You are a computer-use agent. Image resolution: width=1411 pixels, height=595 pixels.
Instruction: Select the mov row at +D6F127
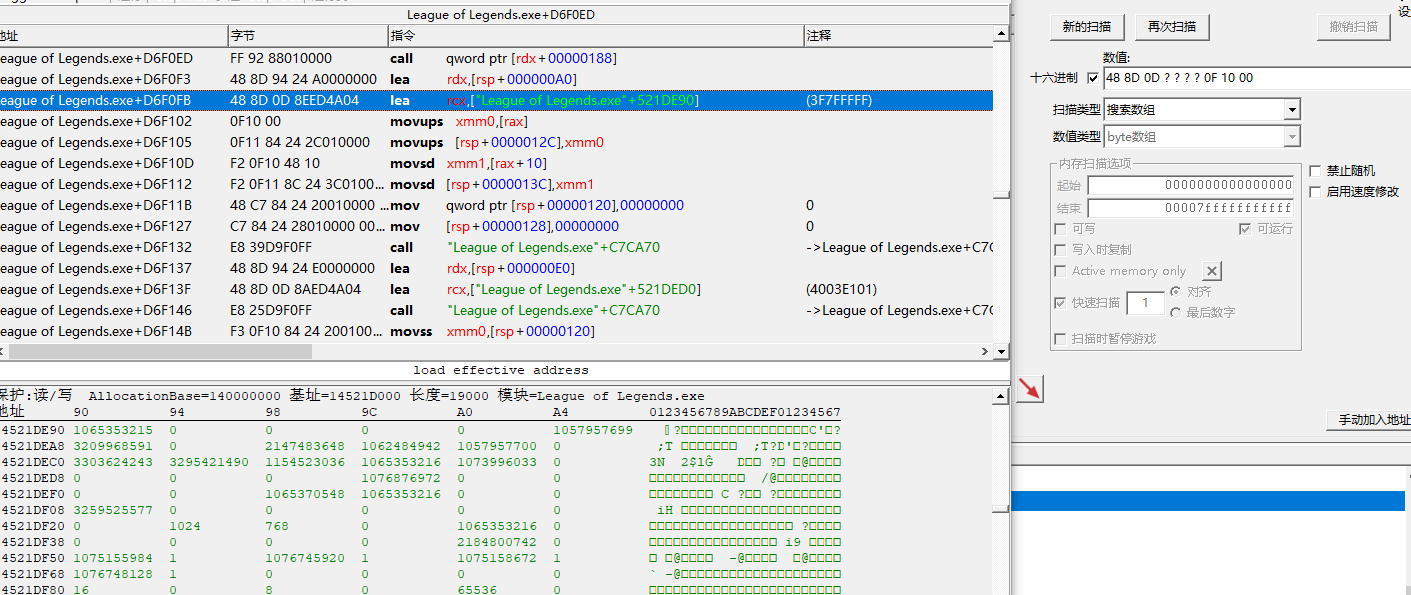click(x=496, y=226)
